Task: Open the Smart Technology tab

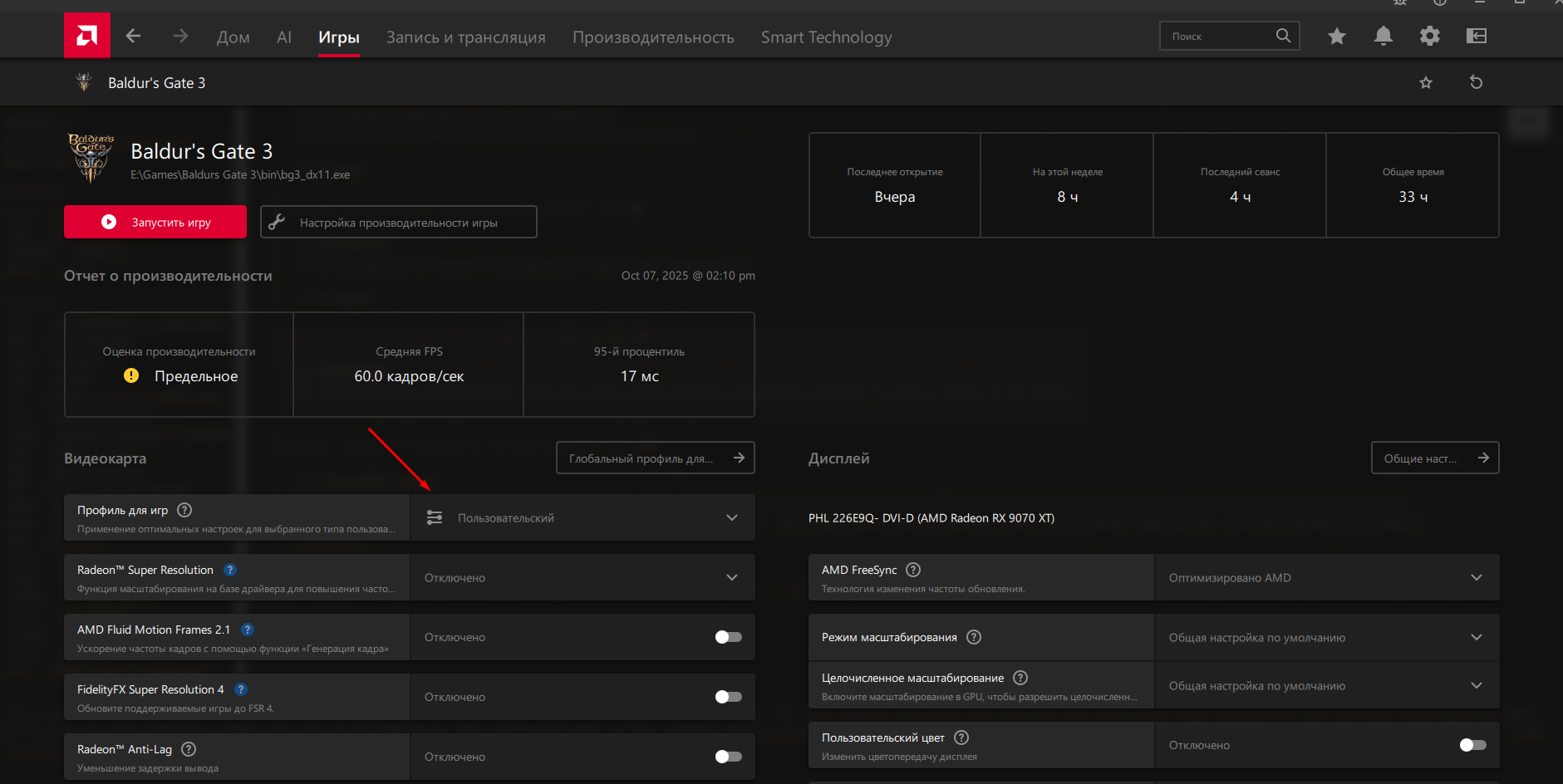Action: point(826,37)
